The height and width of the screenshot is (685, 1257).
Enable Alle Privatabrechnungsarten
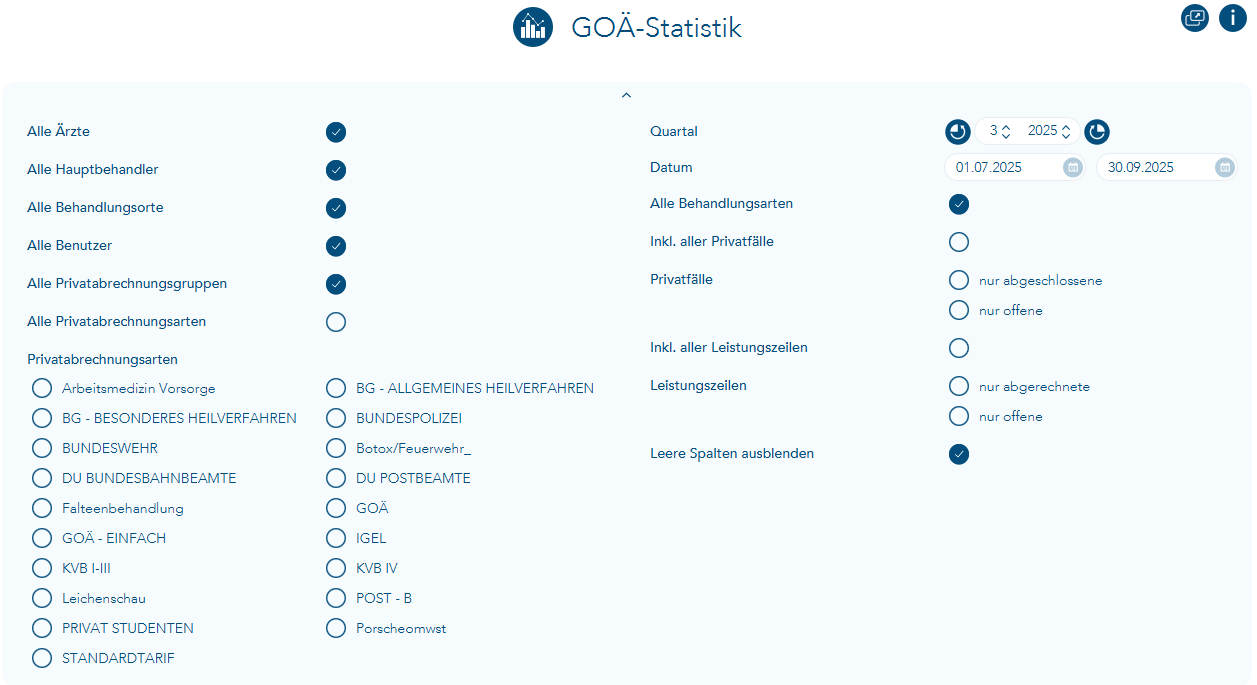tap(336, 322)
